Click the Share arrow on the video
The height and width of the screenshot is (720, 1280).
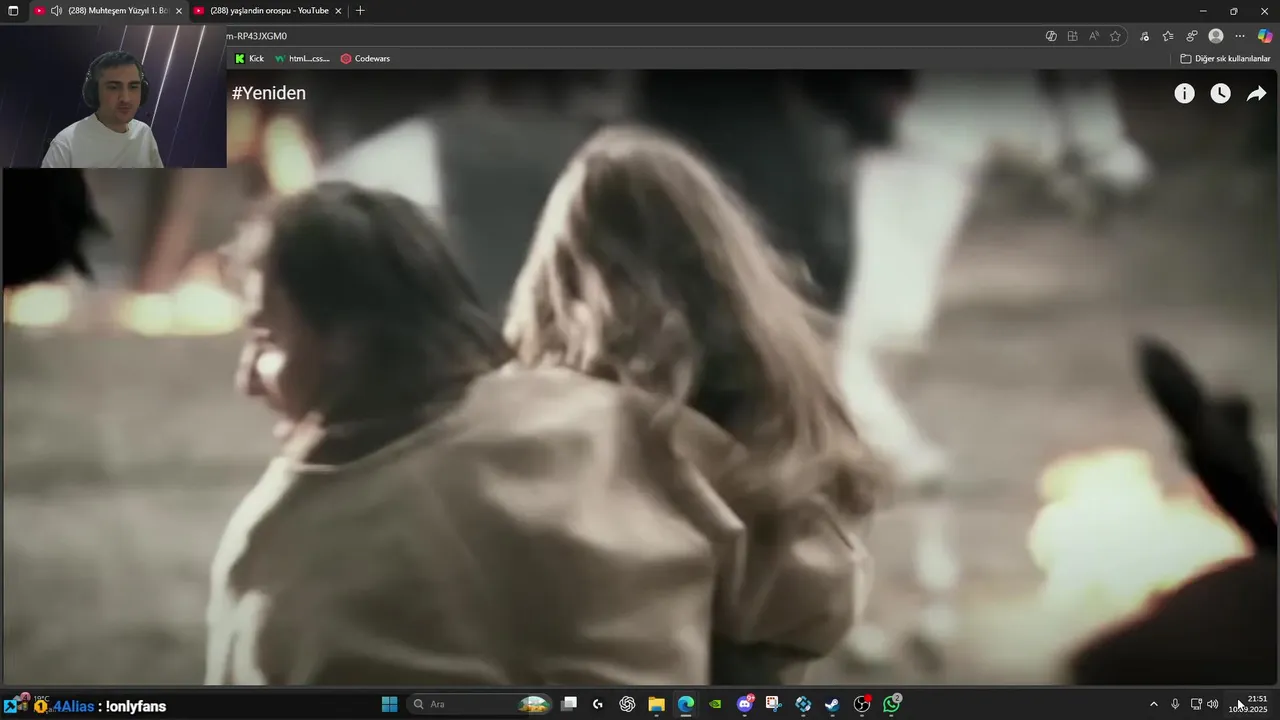[1256, 93]
